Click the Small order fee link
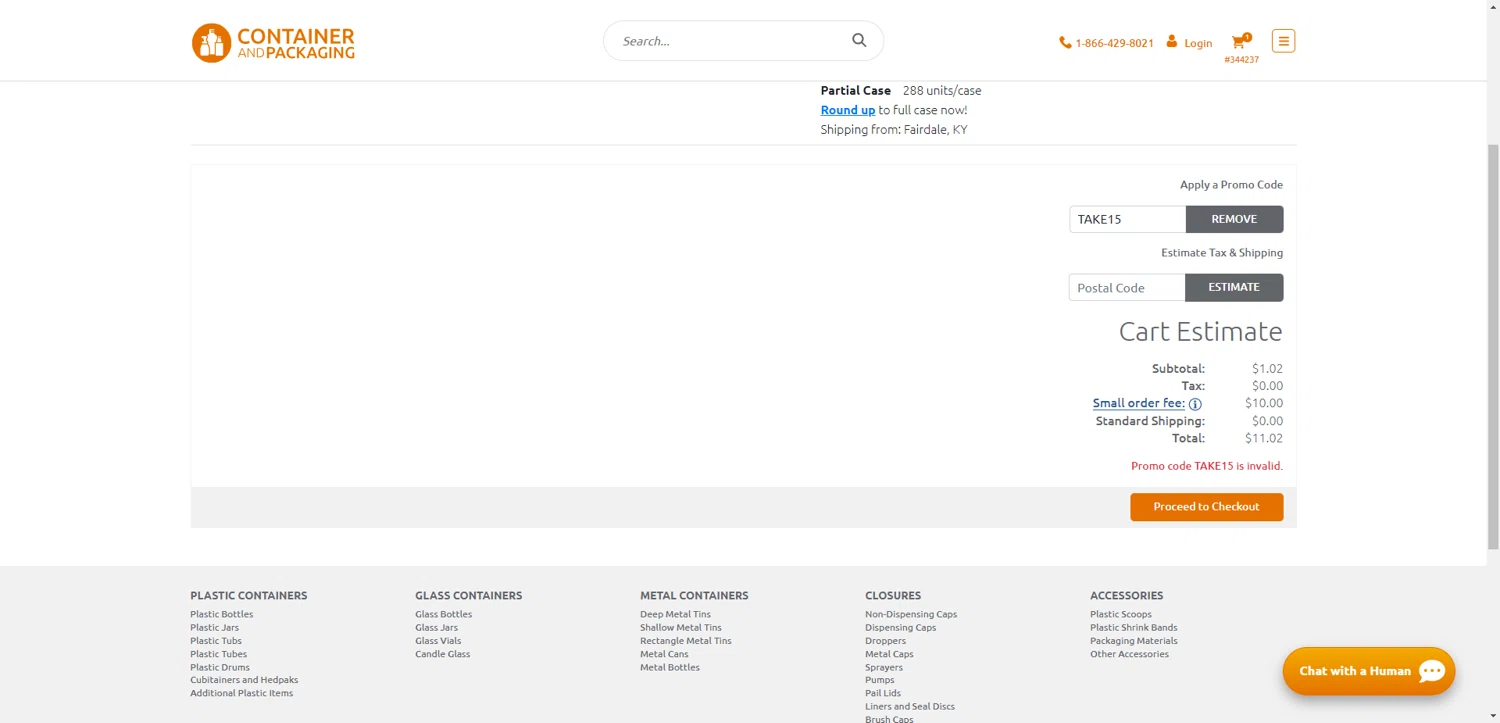This screenshot has height=723, width=1500. coord(1139,403)
